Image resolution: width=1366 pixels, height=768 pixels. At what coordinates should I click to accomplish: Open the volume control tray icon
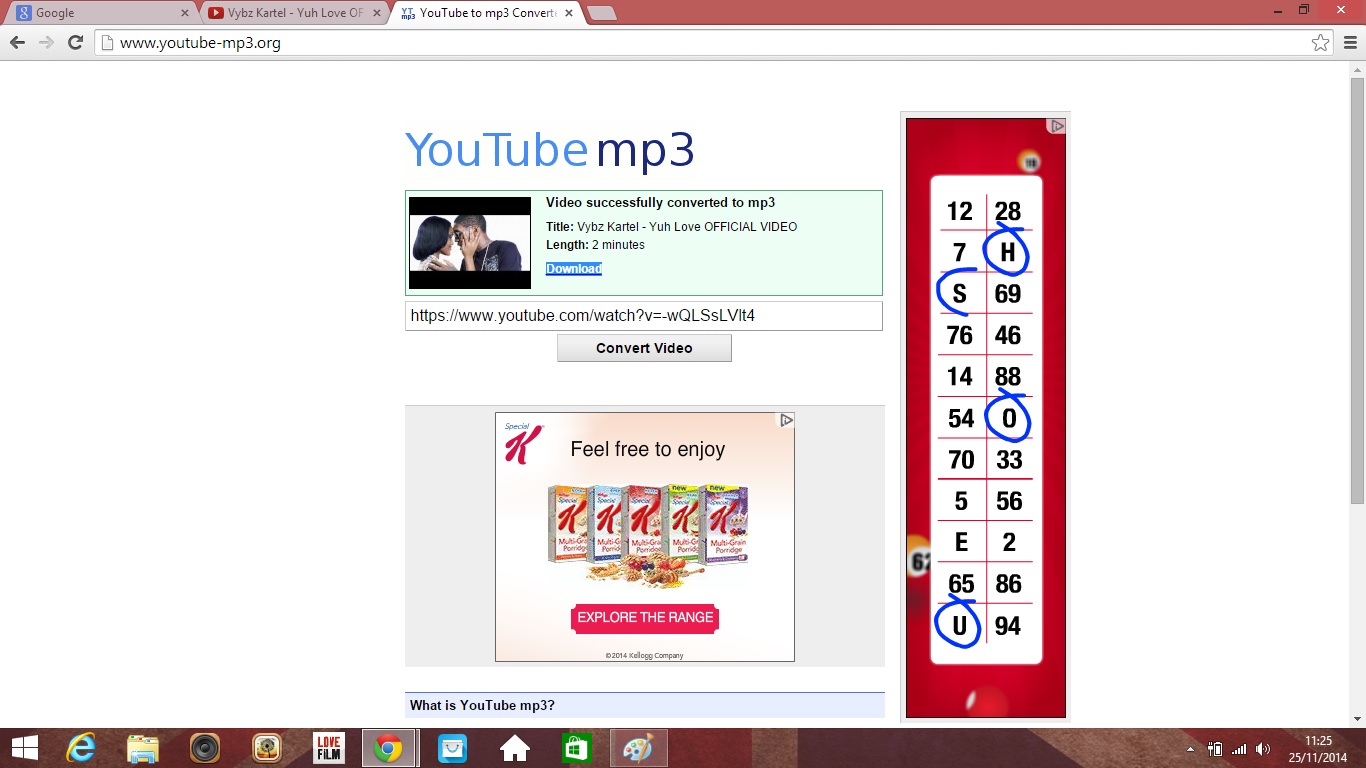point(1263,749)
